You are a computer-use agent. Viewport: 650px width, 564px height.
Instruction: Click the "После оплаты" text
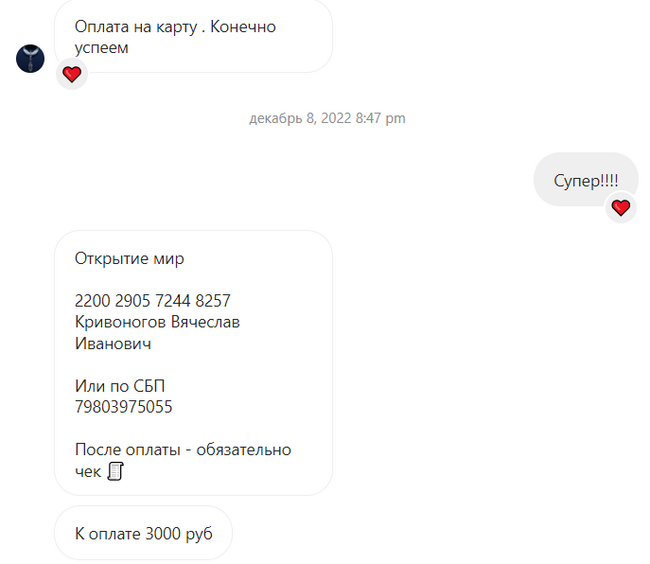tap(128, 450)
